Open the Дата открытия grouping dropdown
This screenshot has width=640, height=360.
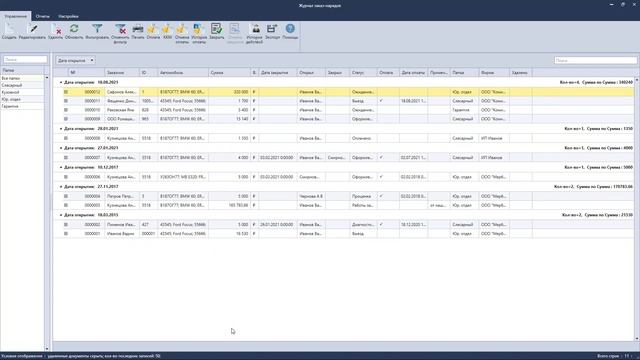[x=75, y=60]
